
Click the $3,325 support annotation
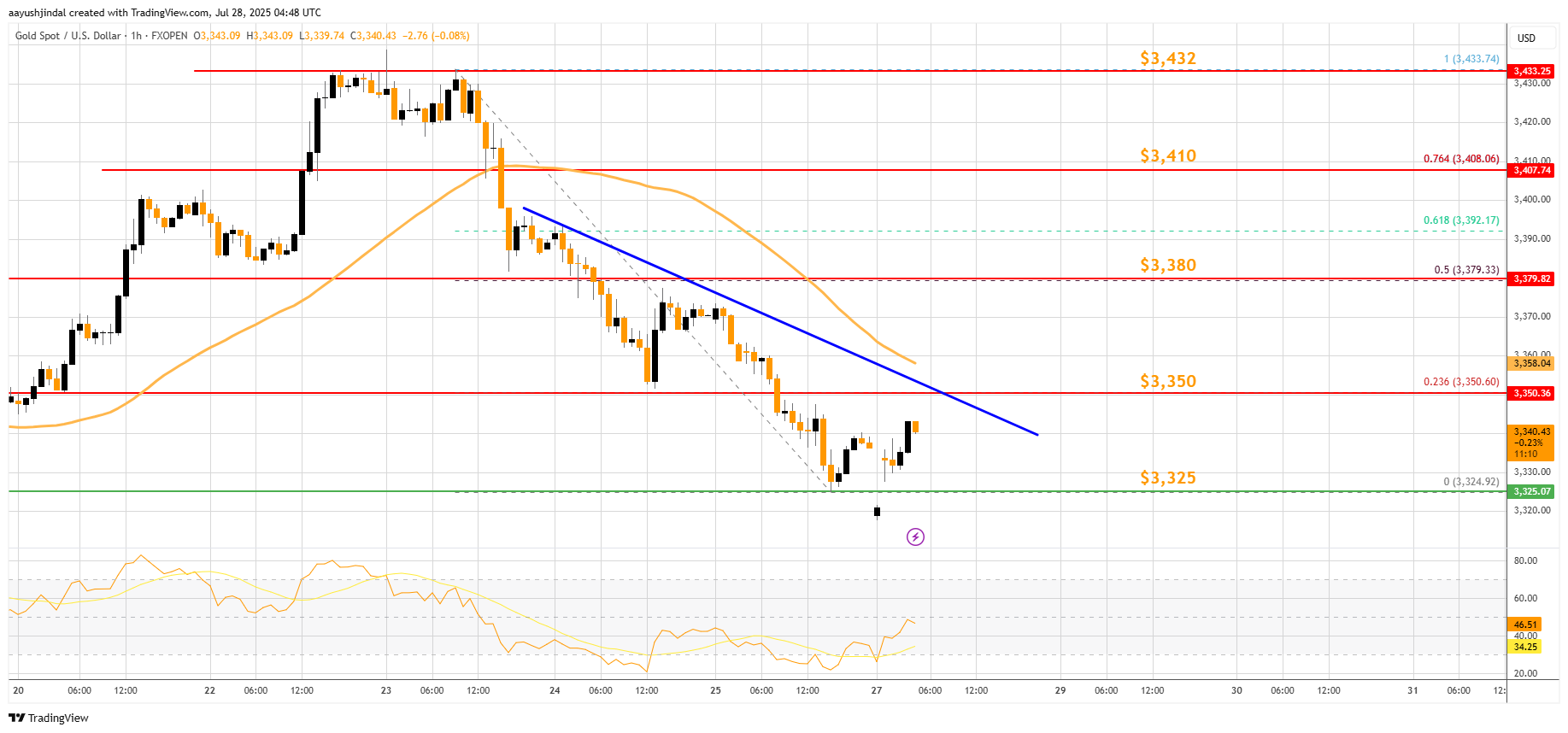1168,478
